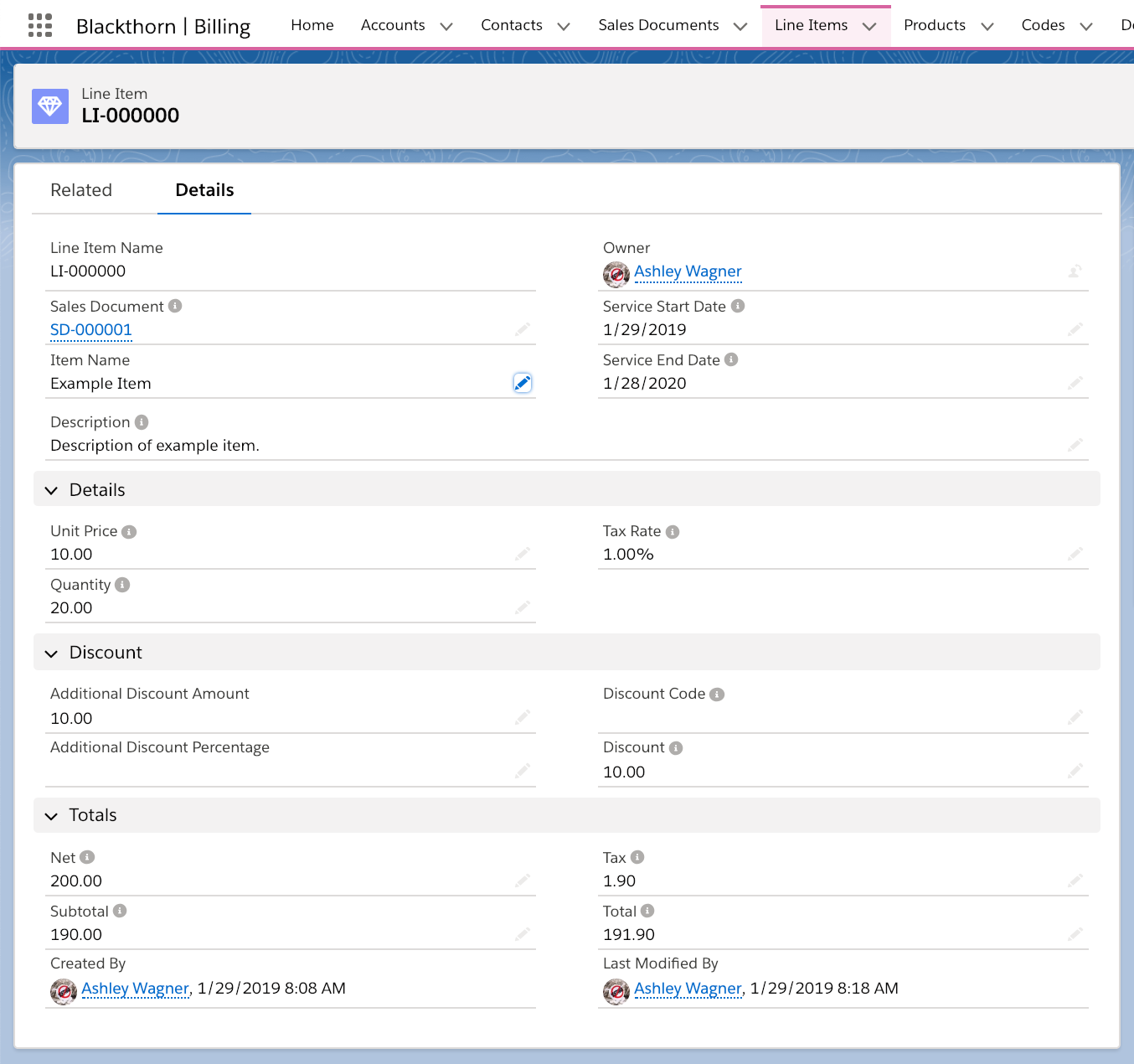
Task: Show Unit Price help info icon
Action: (x=129, y=532)
